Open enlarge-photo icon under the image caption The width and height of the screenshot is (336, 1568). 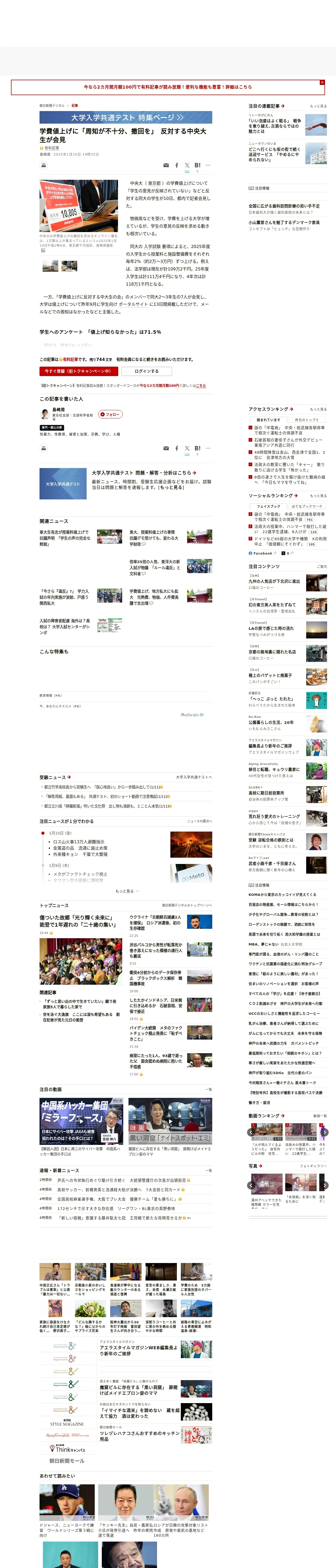point(43,250)
